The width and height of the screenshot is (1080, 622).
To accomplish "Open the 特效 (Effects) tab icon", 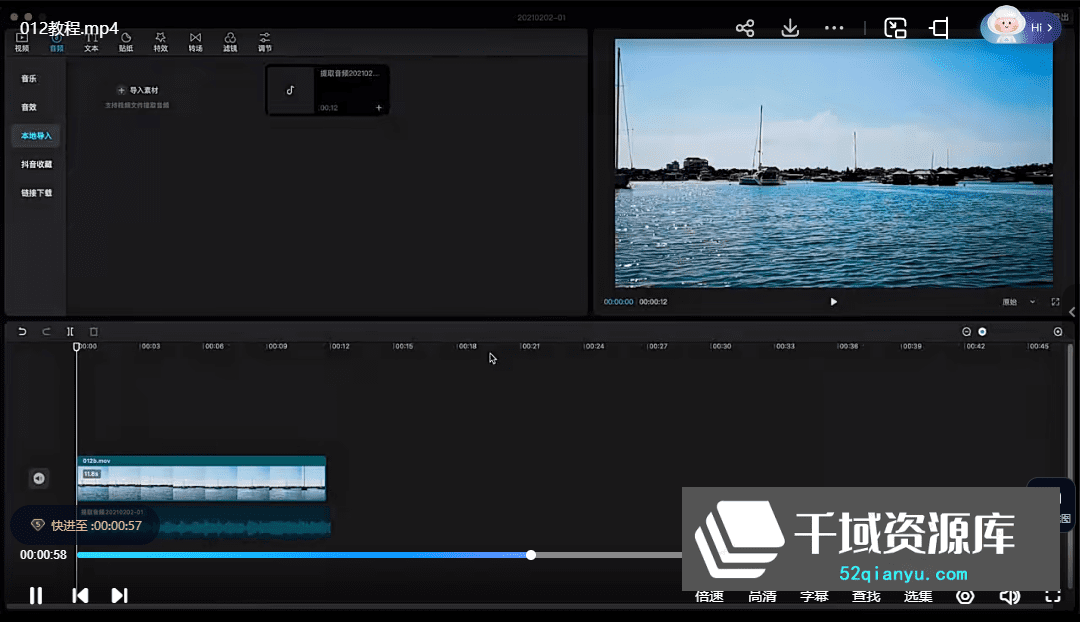I will point(160,42).
